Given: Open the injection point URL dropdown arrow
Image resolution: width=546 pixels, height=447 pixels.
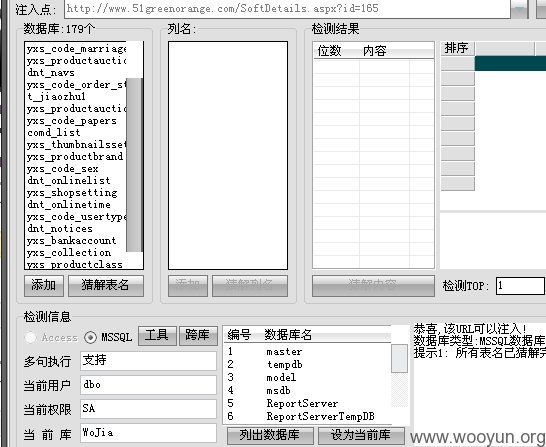Looking at the screenshot, I should pos(520,8).
